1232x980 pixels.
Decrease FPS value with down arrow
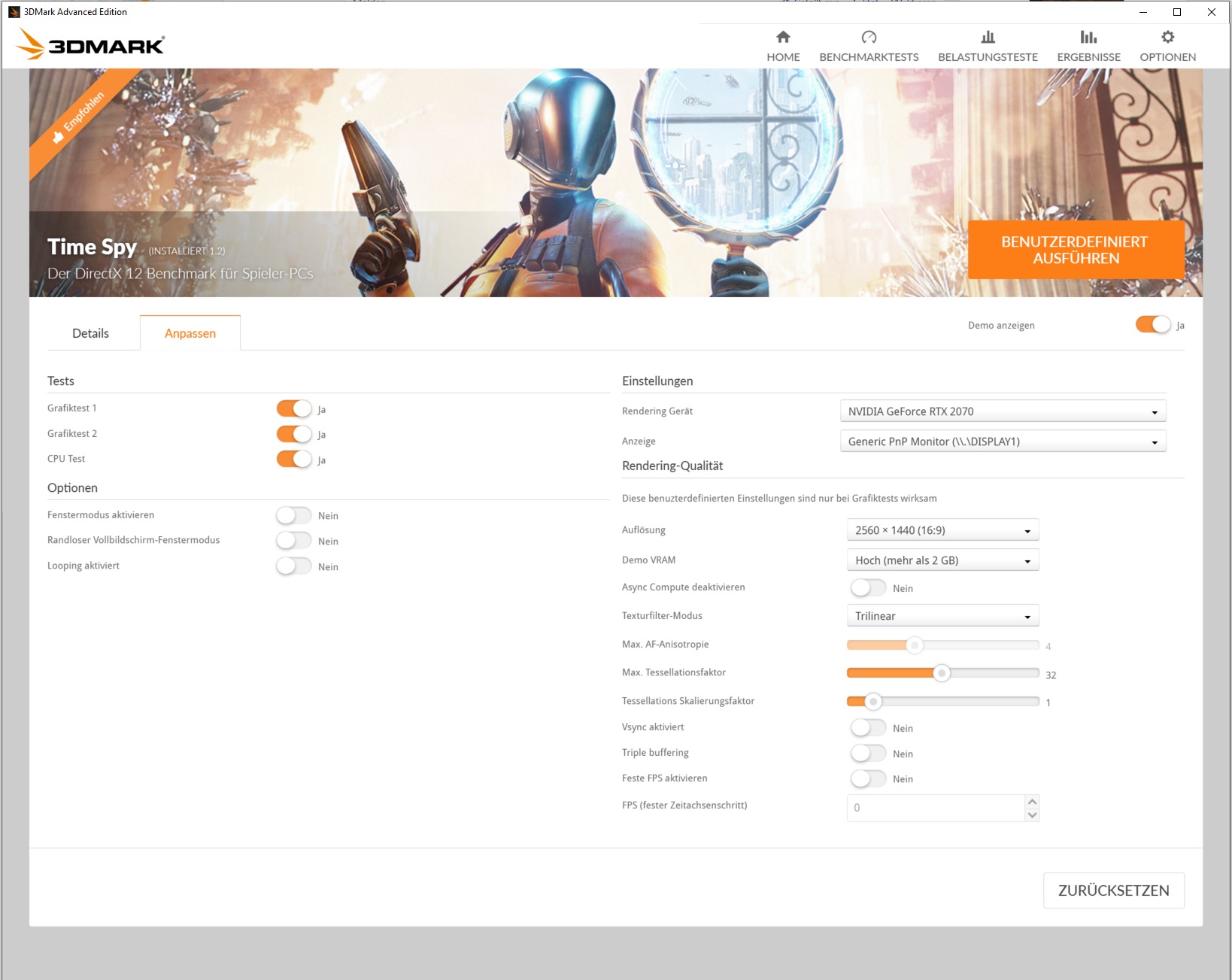pos(1032,815)
